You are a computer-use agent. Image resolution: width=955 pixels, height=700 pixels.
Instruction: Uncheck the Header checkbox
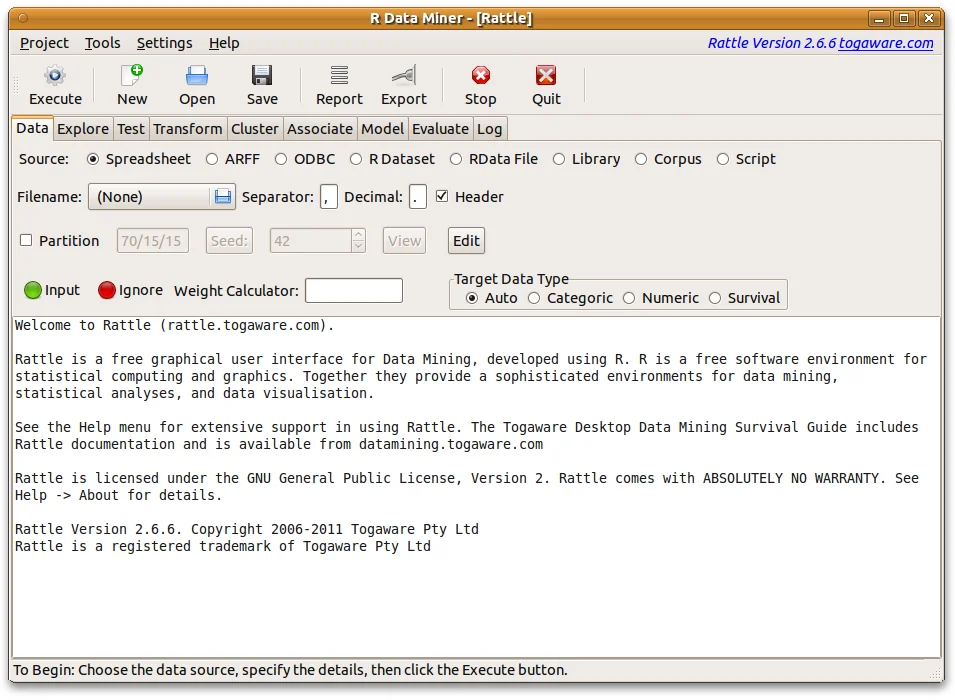tap(442, 196)
